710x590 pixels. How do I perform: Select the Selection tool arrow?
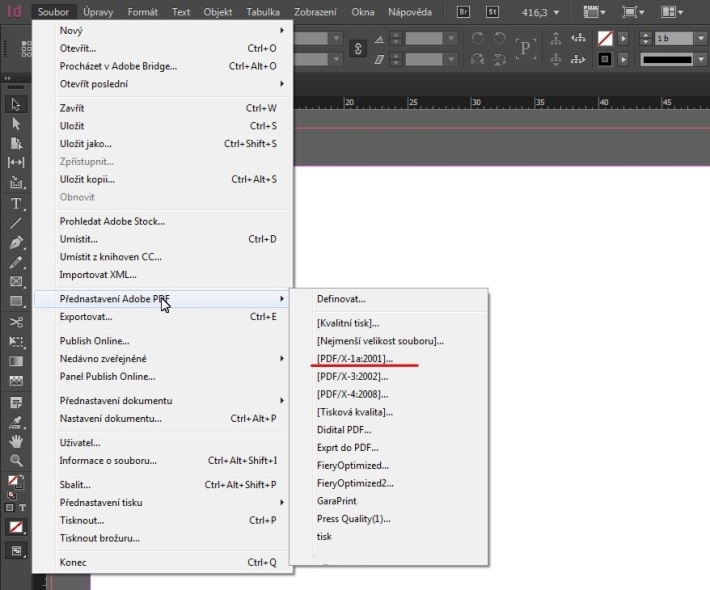point(16,105)
